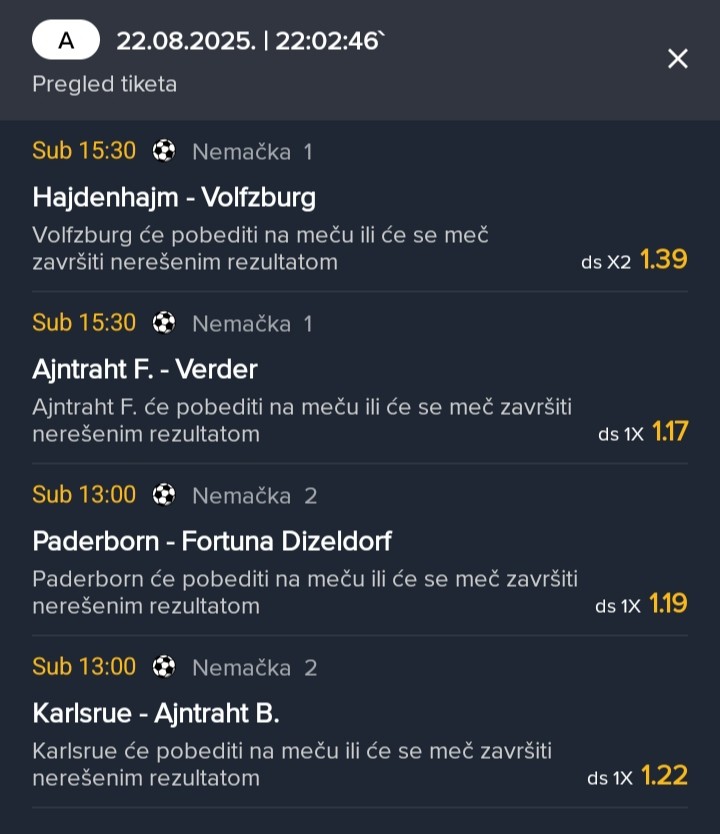
Task: Click Nemačka 1 league label on first match
Action: click(252, 152)
